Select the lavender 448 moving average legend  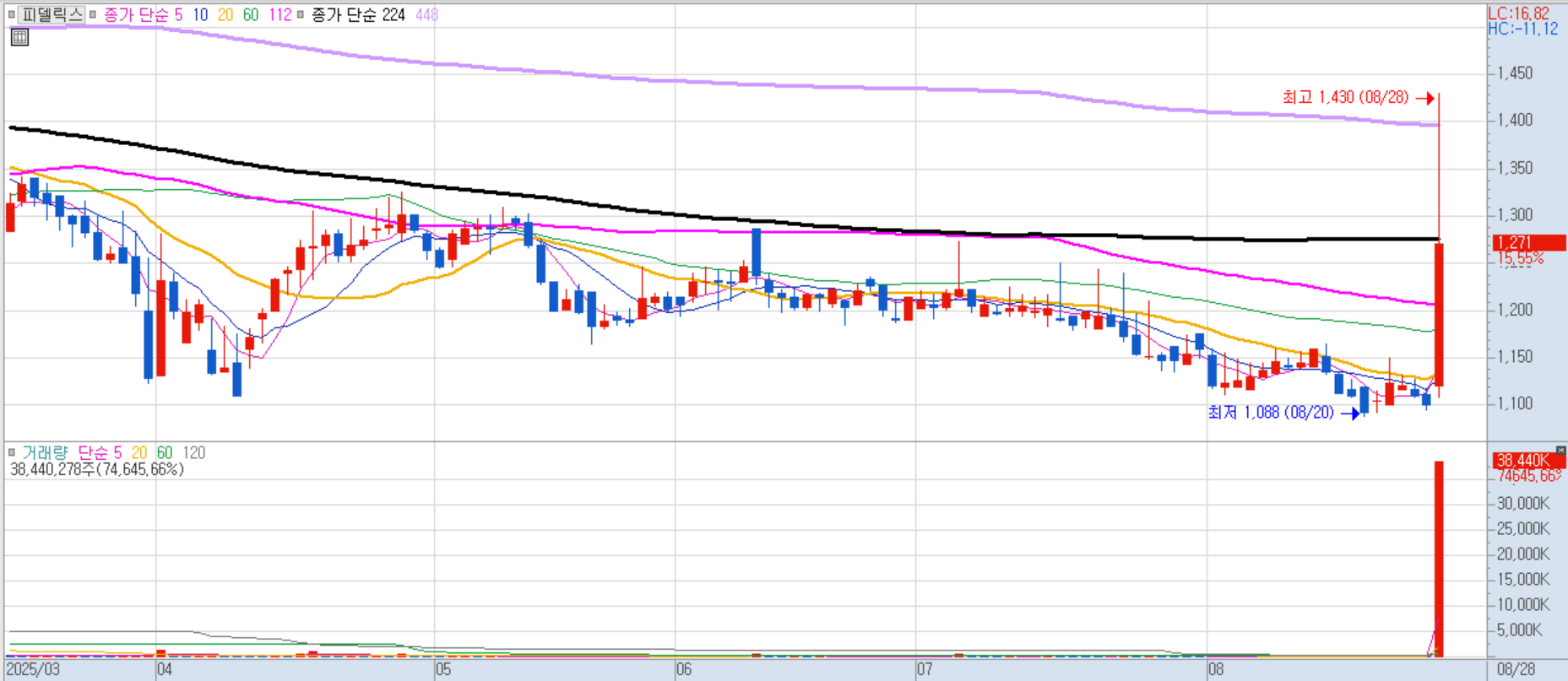426,14
